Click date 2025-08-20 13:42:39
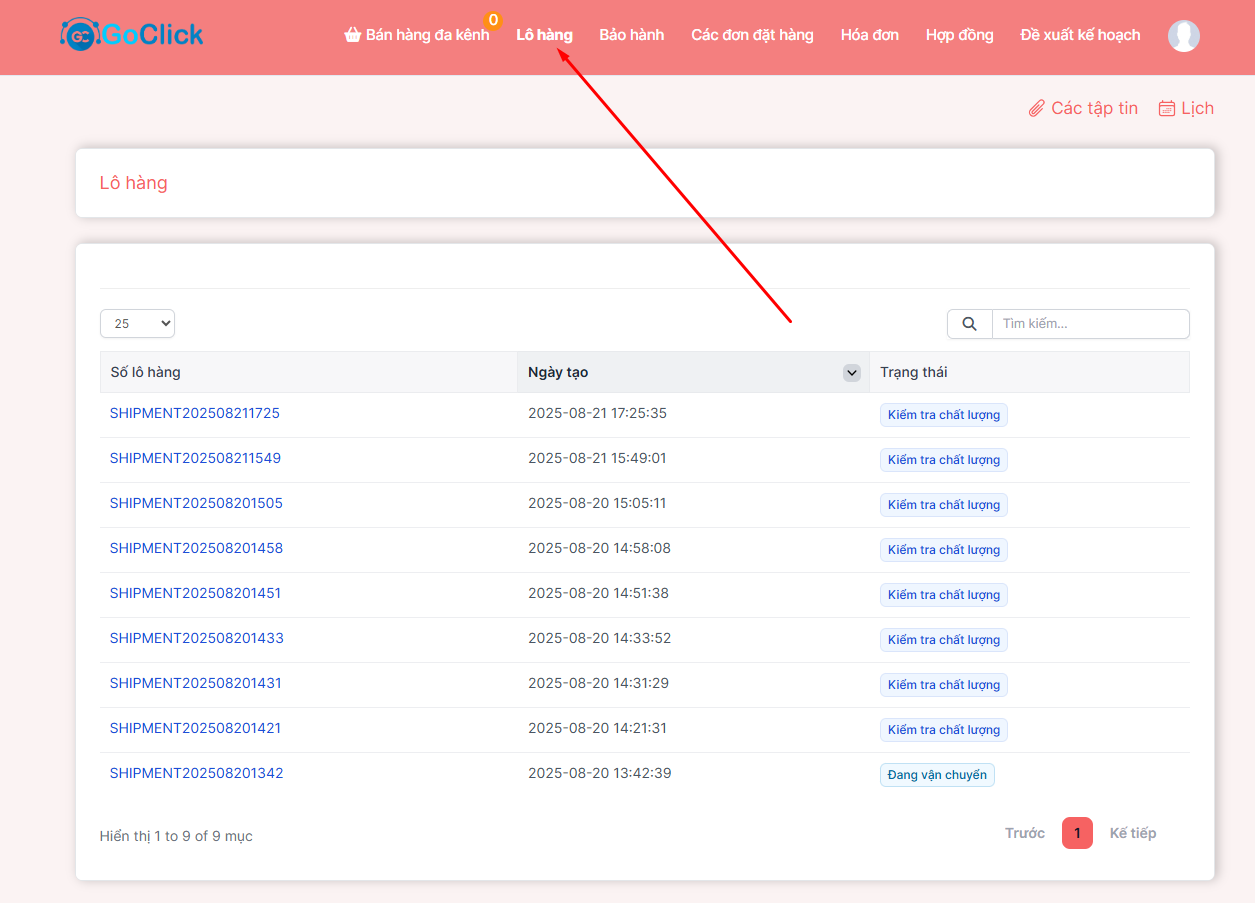This screenshot has width=1255, height=903. (x=600, y=773)
